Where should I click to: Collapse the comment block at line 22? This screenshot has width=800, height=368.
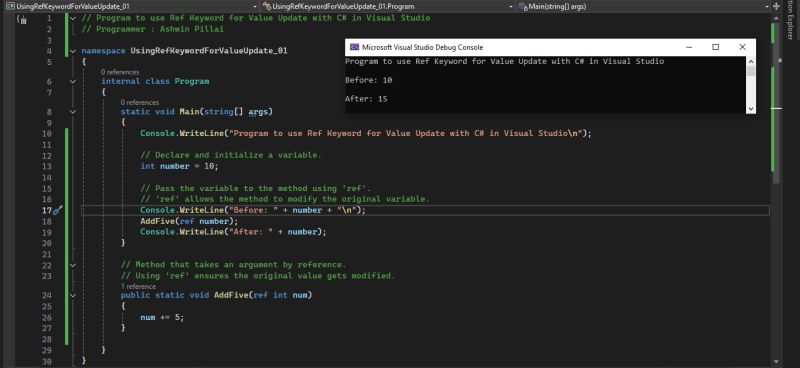(72, 265)
